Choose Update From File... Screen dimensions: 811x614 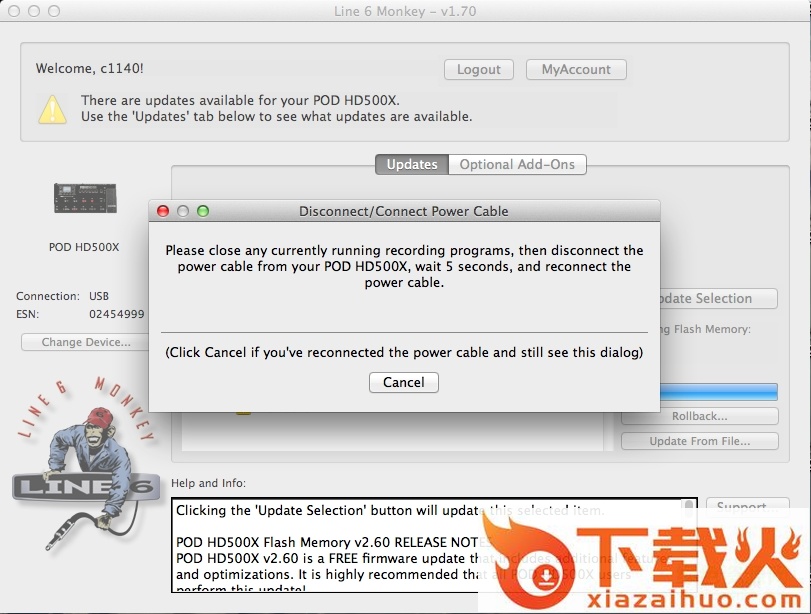coord(699,441)
